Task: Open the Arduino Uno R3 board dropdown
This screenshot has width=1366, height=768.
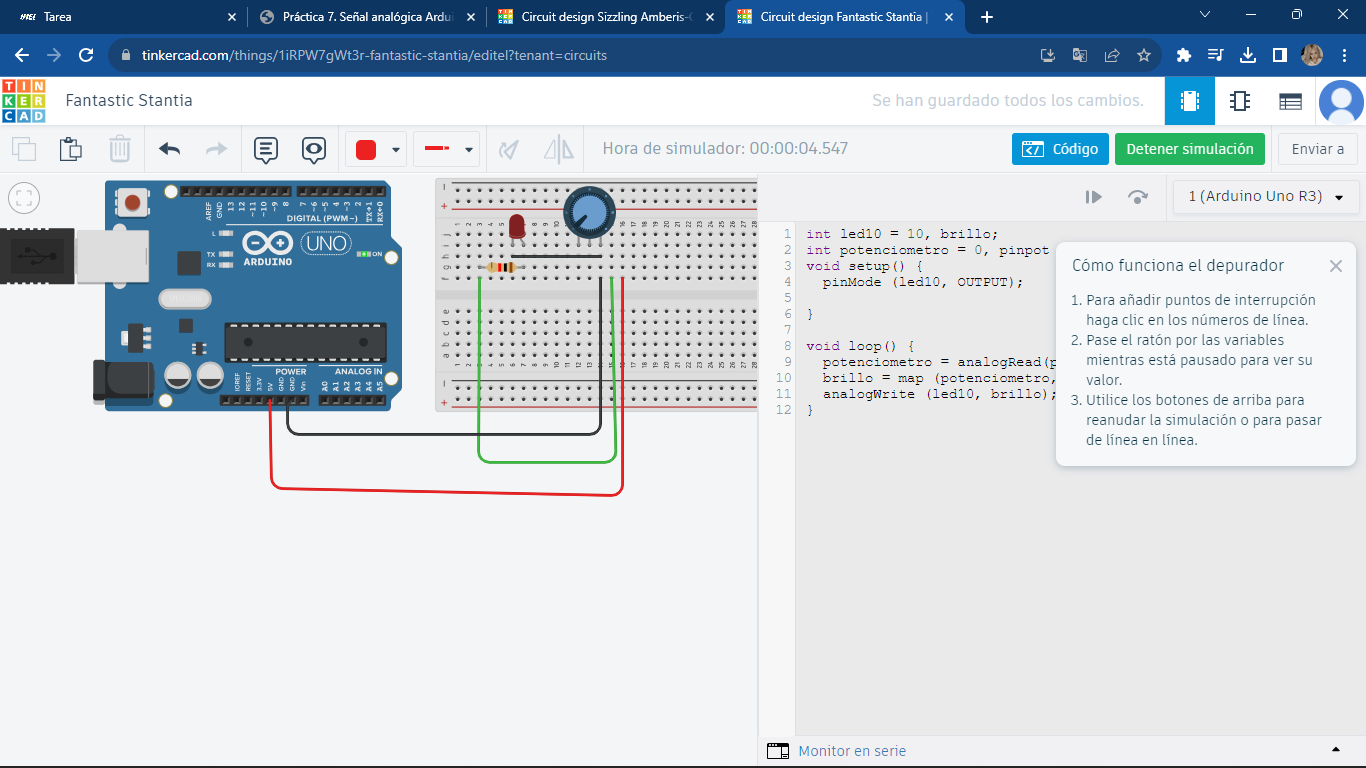Action: click(1265, 197)
